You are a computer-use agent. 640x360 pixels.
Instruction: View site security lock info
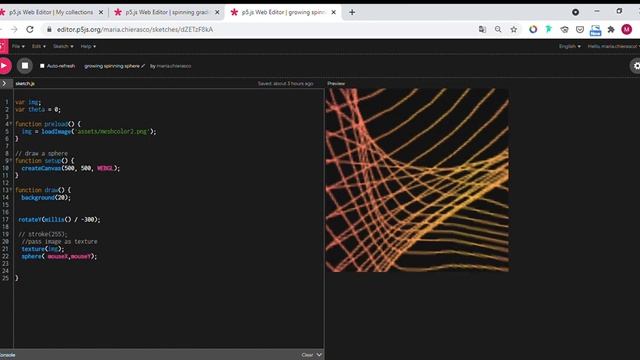tap(49, 29)
